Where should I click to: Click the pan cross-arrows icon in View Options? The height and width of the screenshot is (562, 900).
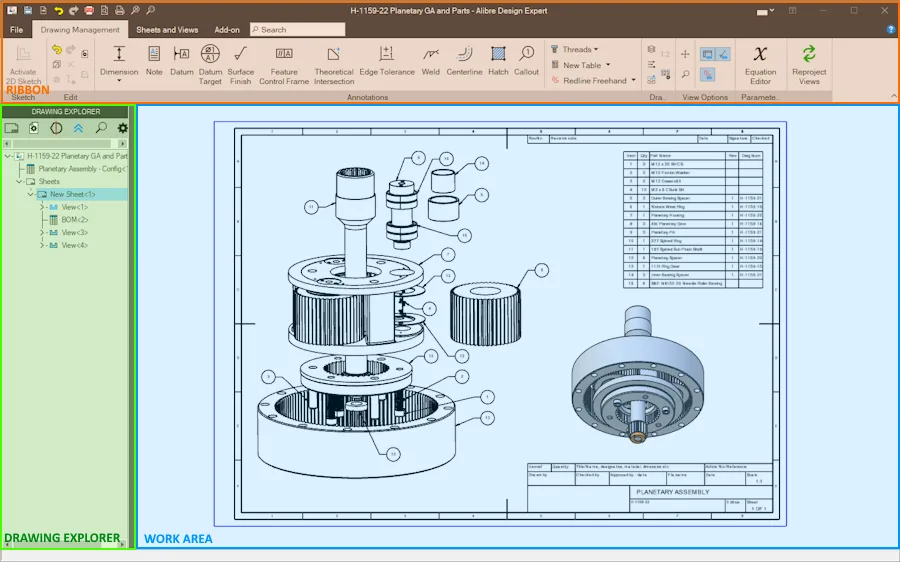(685, 54)
